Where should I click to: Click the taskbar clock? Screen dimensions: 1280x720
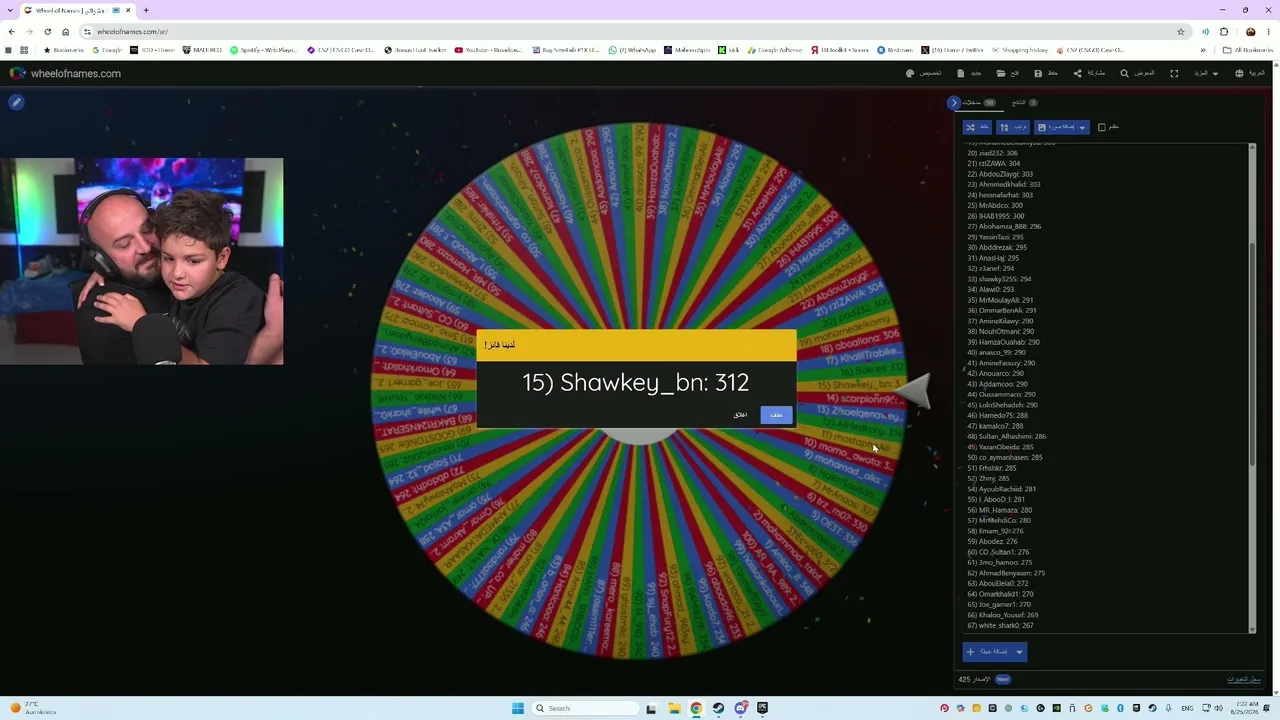pos(1246,708)
